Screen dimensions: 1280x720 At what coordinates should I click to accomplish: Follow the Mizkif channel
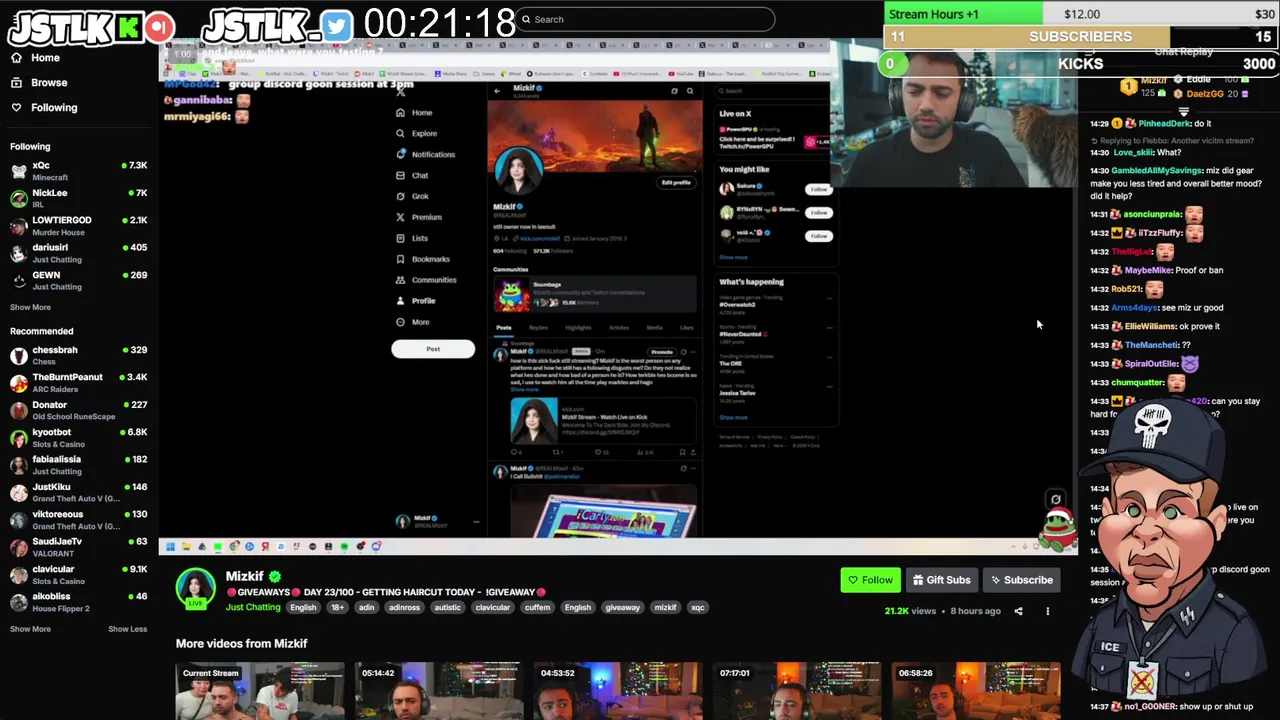pos(870,580)
